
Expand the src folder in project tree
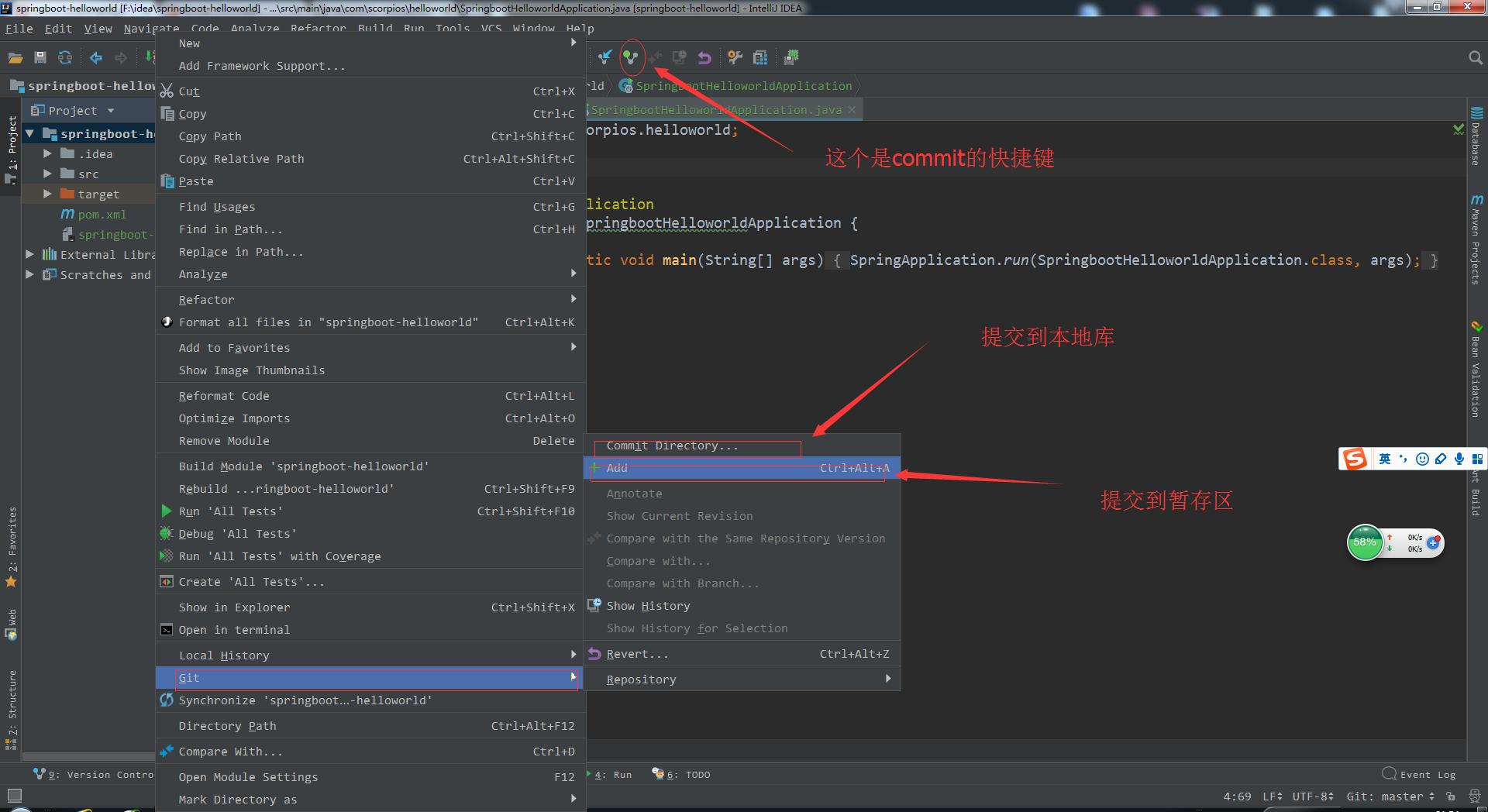pyautogui.click(x=47, y=174)
